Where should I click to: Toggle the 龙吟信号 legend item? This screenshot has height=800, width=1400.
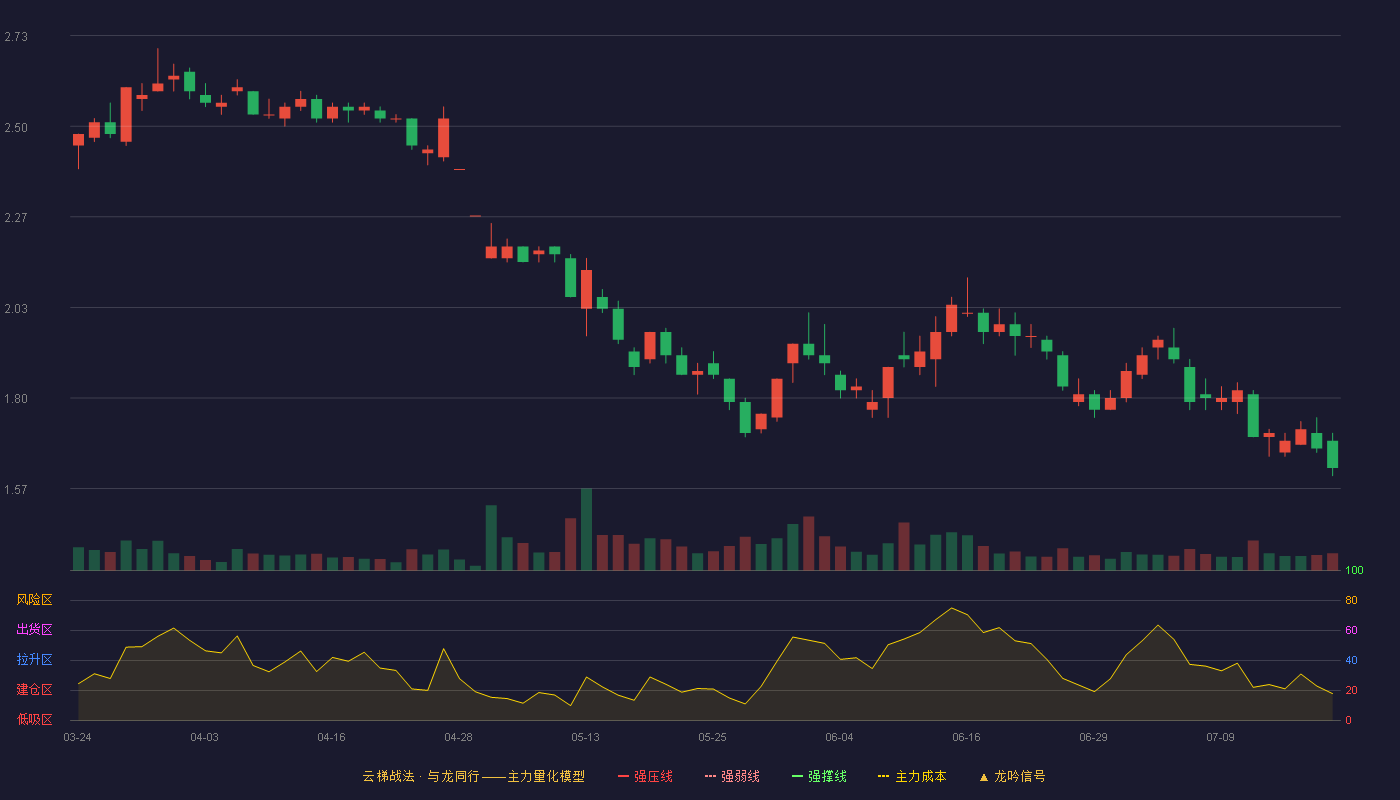(x=1011, y=776)
